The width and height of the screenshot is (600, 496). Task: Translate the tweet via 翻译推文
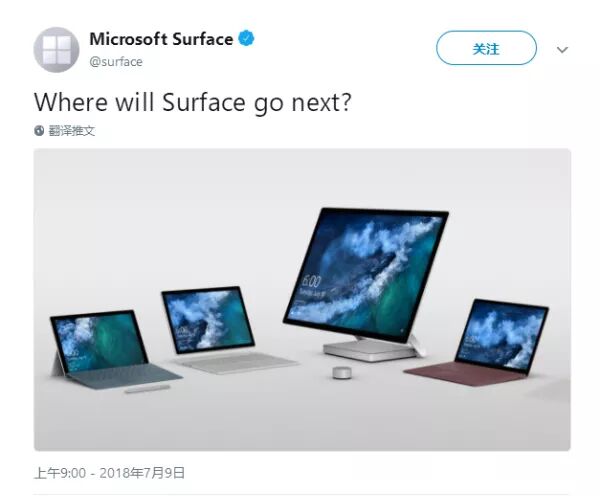(72, 131)
